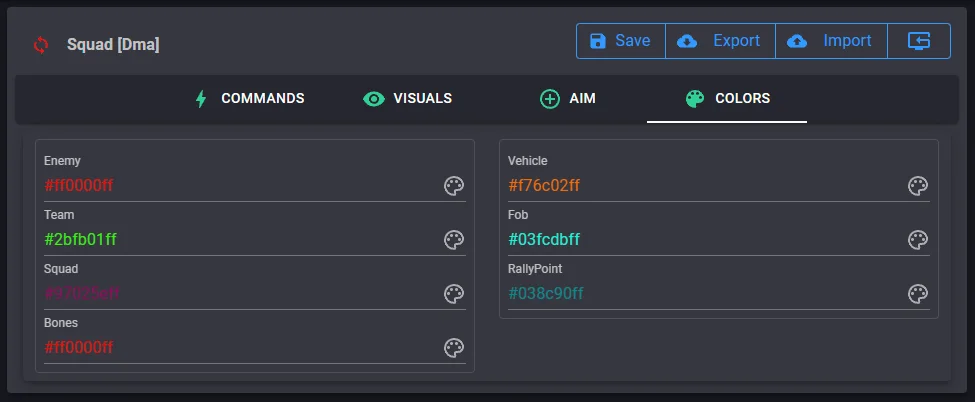Save the current configuration
The width and height of the screenshot is (975, 402).
pyautogui.click(x=620, y=41)
